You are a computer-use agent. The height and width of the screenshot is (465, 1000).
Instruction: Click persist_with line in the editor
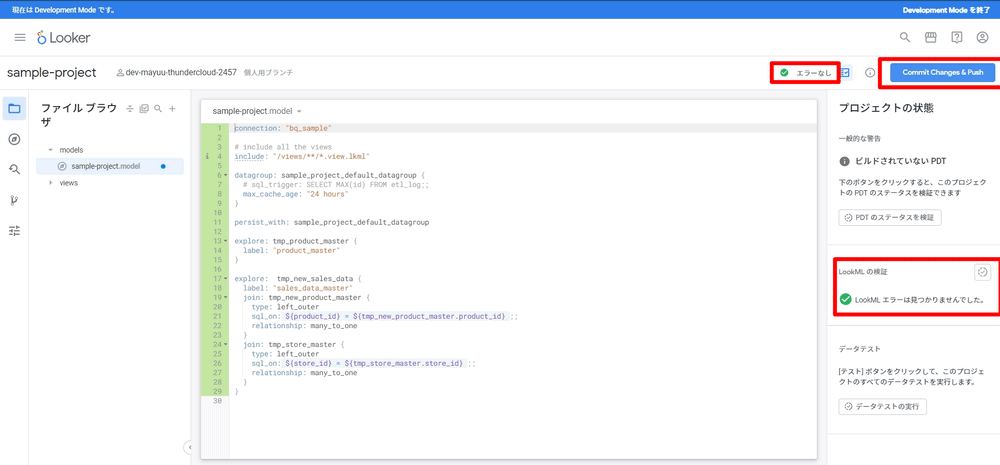(x=332, y=223)
